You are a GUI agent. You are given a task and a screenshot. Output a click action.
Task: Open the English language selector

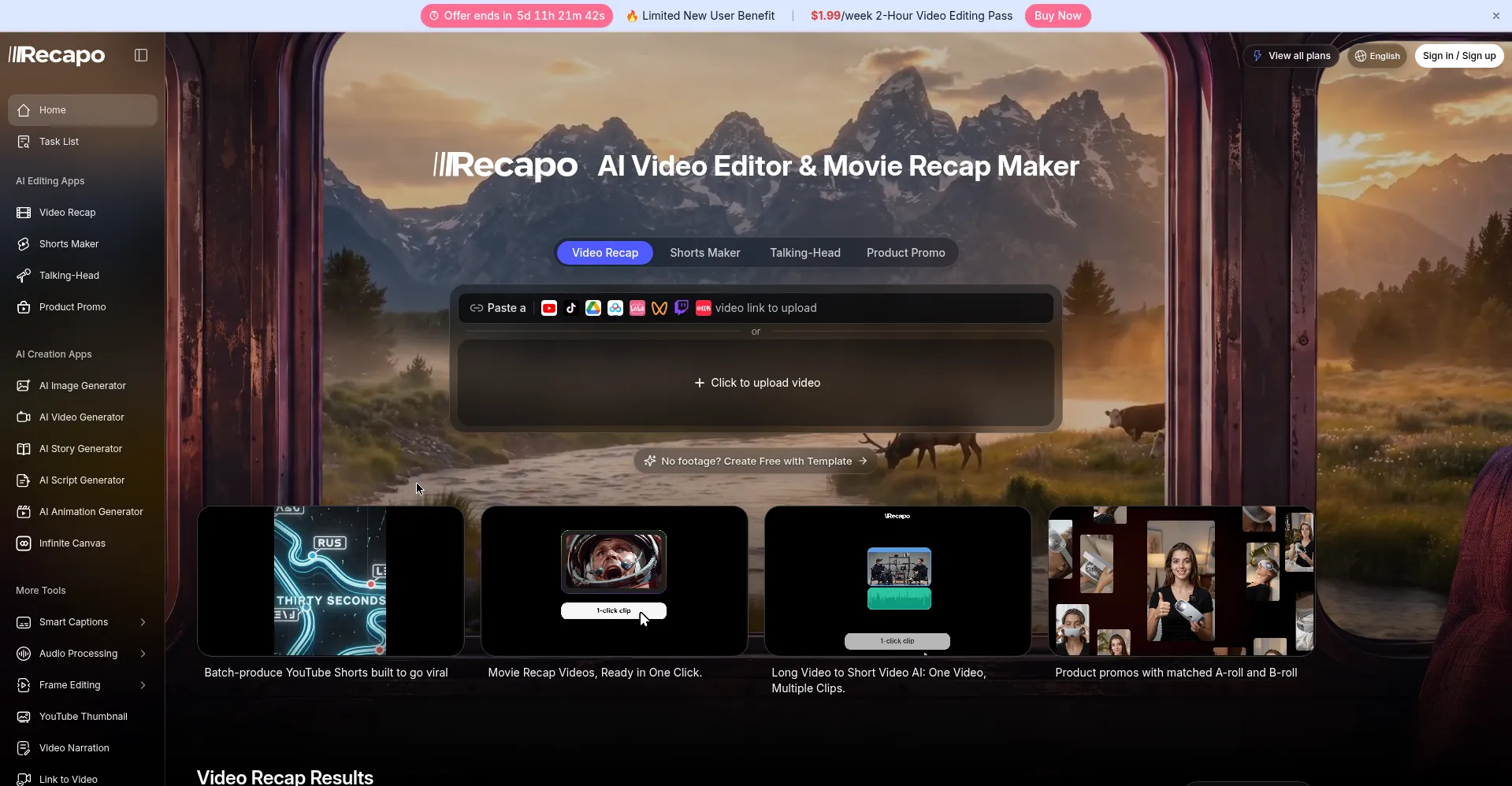click(1376, 56)
